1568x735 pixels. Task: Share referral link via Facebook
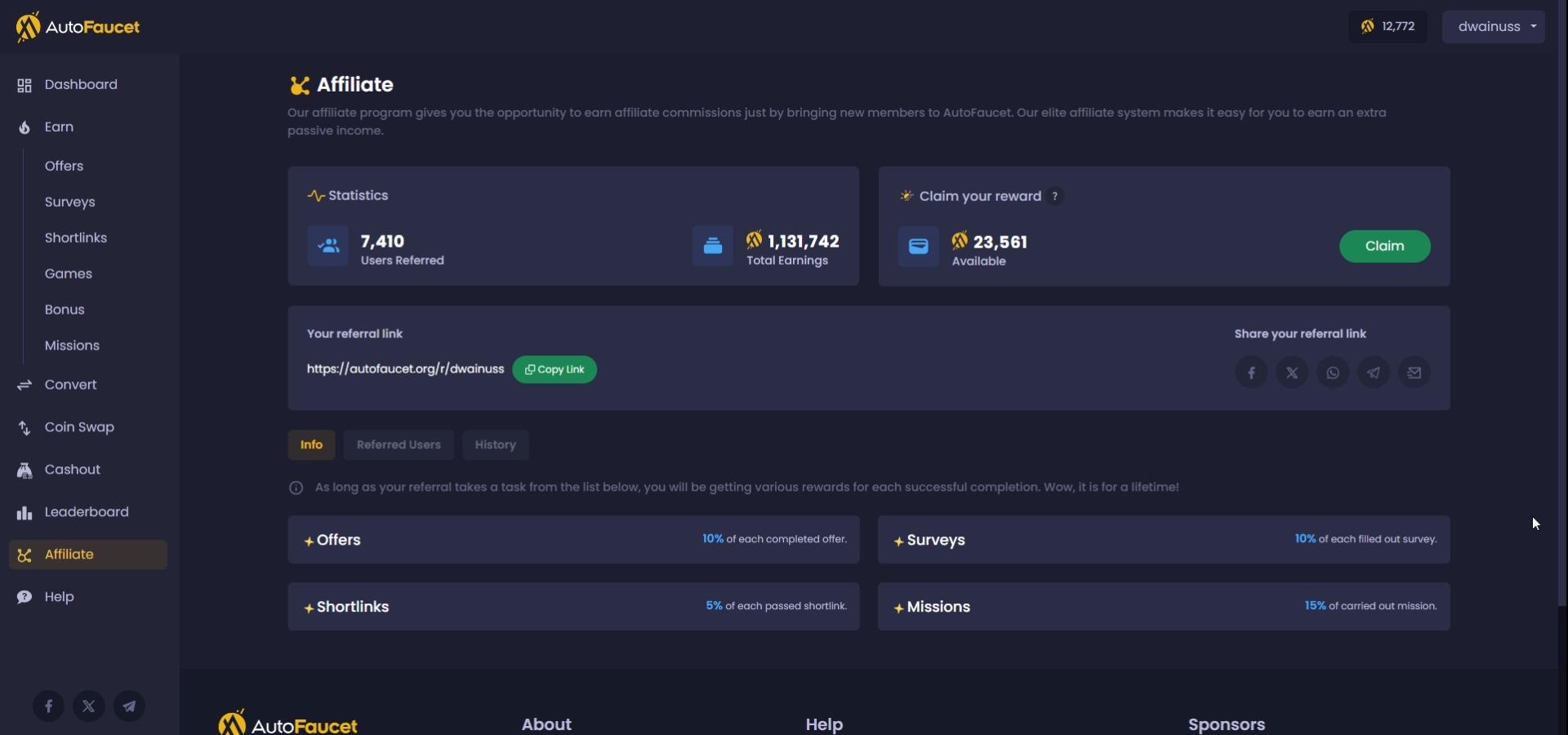(1251, 372)
